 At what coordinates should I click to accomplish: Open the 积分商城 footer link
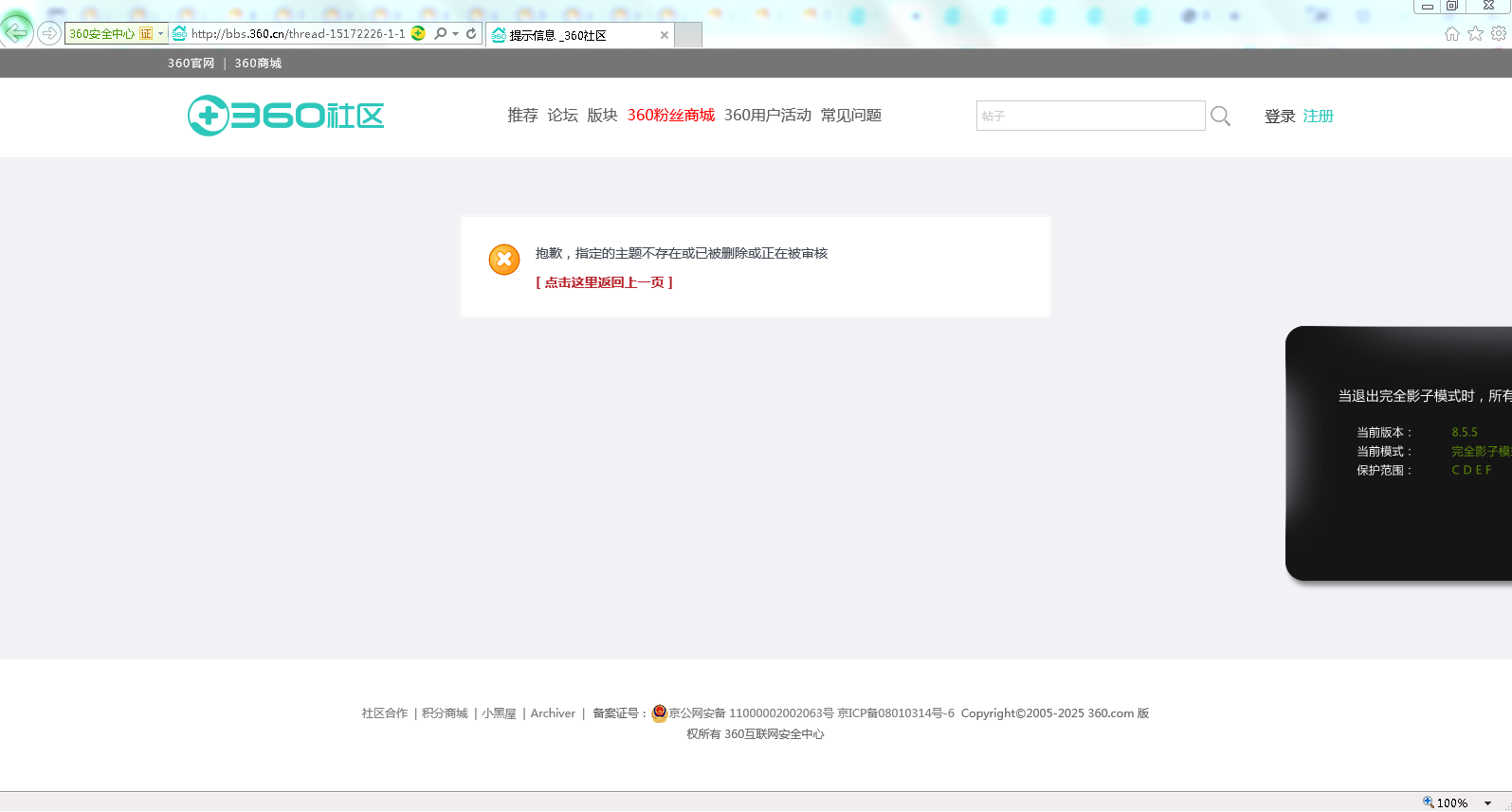445,713
